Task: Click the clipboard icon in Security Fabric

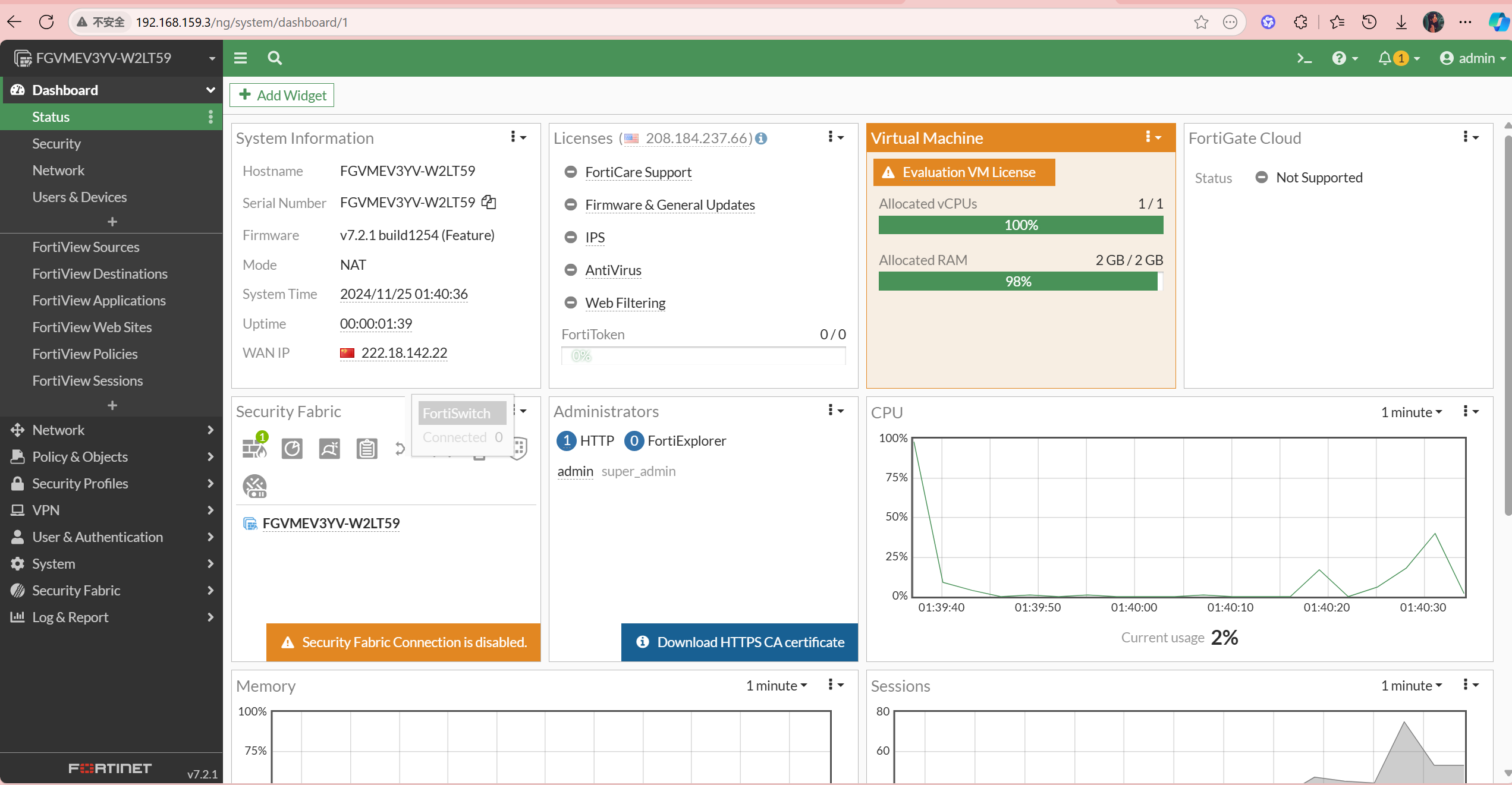Action: click(x=366, y=449)
